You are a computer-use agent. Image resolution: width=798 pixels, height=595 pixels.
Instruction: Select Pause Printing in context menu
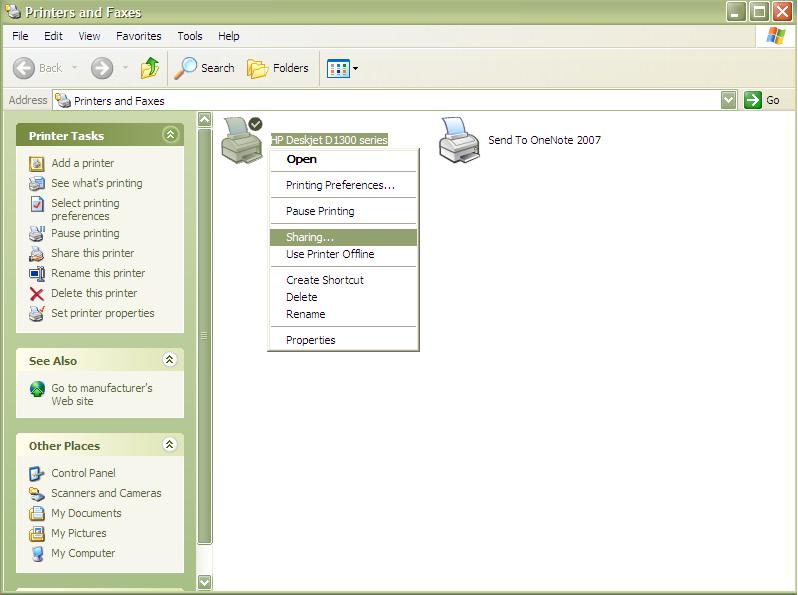pos(344,211)
